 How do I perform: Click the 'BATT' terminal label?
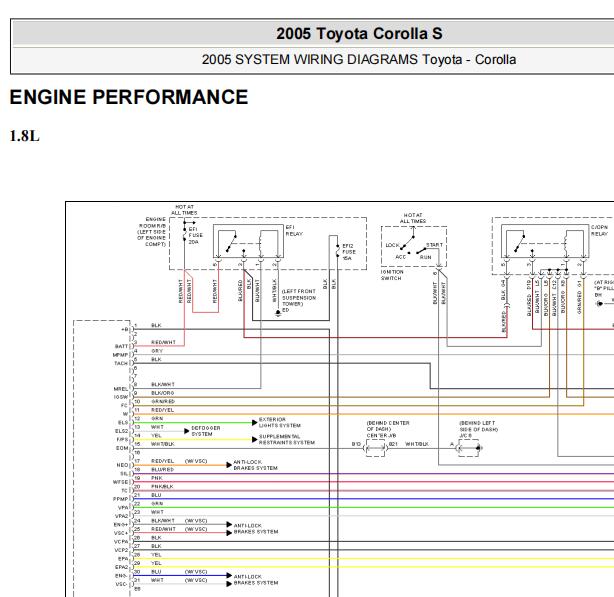[x=121, y=346]
